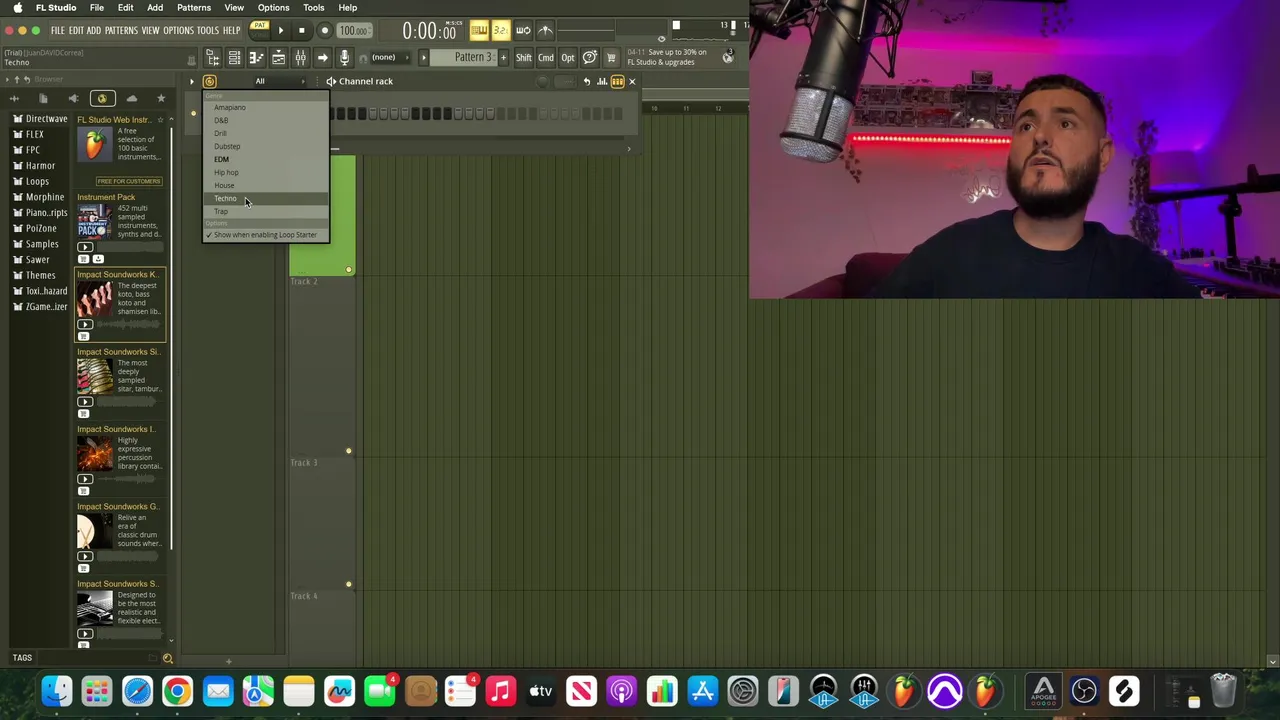1280x720 pixels.
Task: Expand the Themes folder in browser
Action: pyautogui.click(x=40, y=275)
